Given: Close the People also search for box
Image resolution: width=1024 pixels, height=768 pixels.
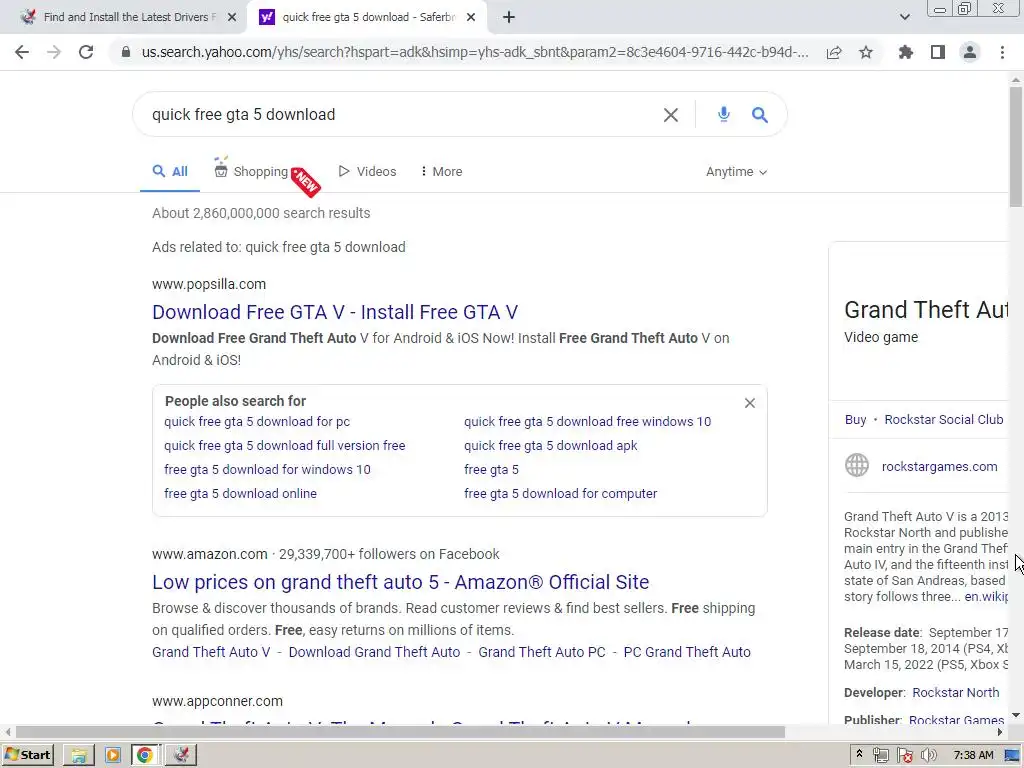Looking at the screenshot, I should pos(750,403).
